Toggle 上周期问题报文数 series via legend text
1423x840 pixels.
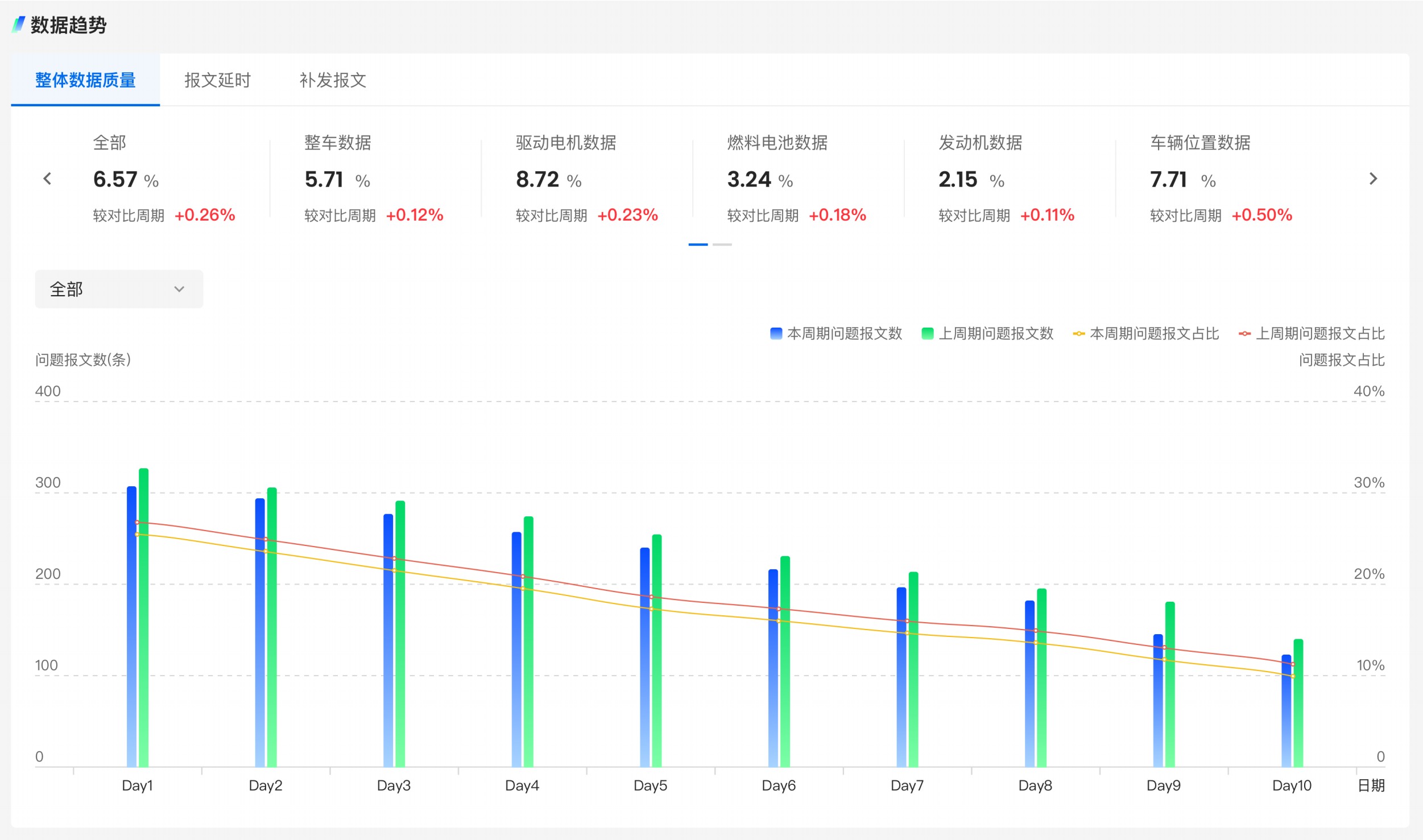996,334
